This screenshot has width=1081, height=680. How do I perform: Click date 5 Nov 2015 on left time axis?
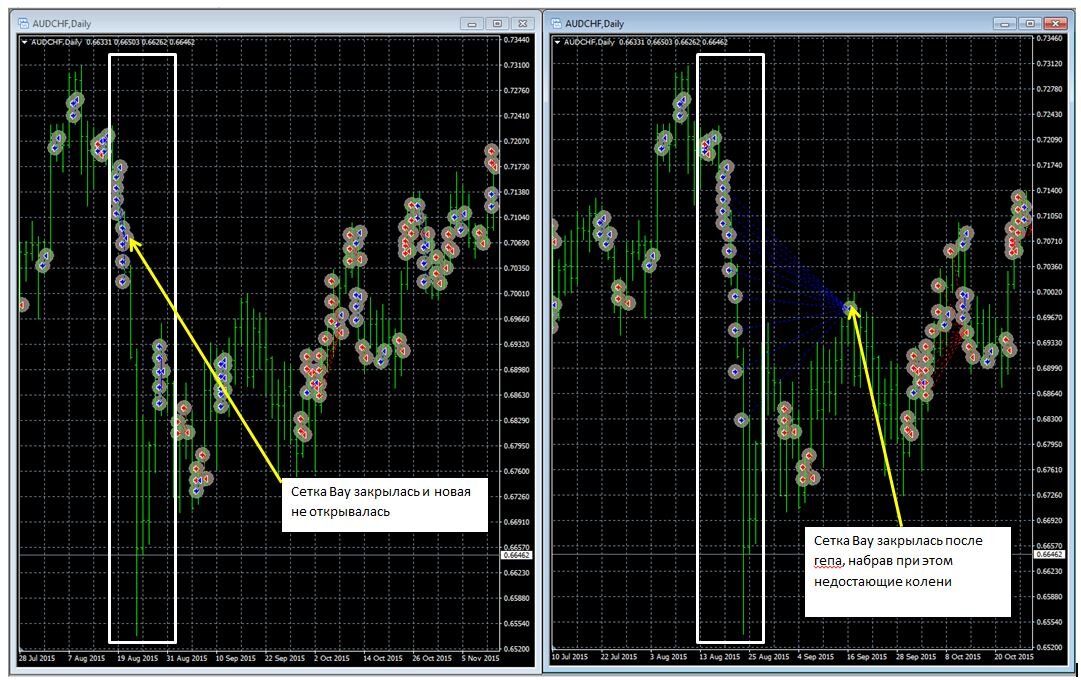click(x=481, y=658)
